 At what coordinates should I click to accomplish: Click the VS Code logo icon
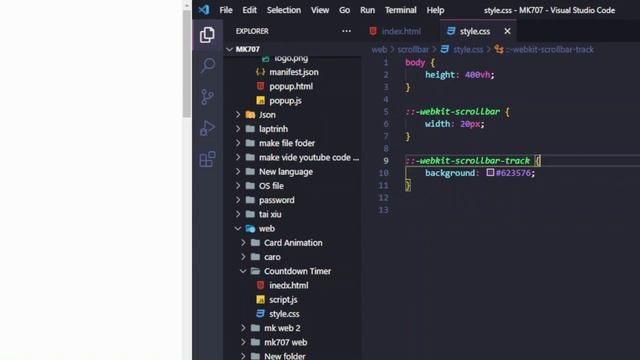point(204,9)
